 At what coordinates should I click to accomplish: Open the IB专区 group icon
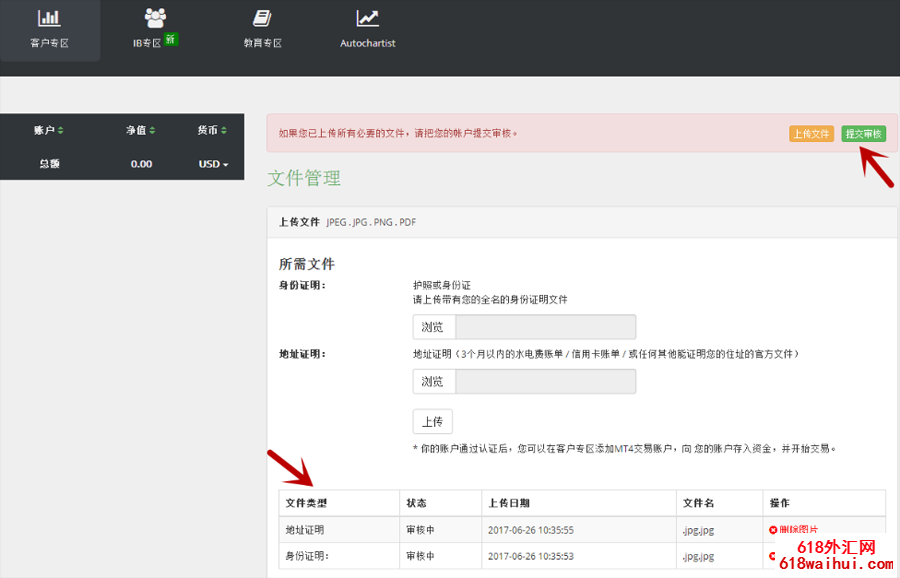tap(155, 18)
